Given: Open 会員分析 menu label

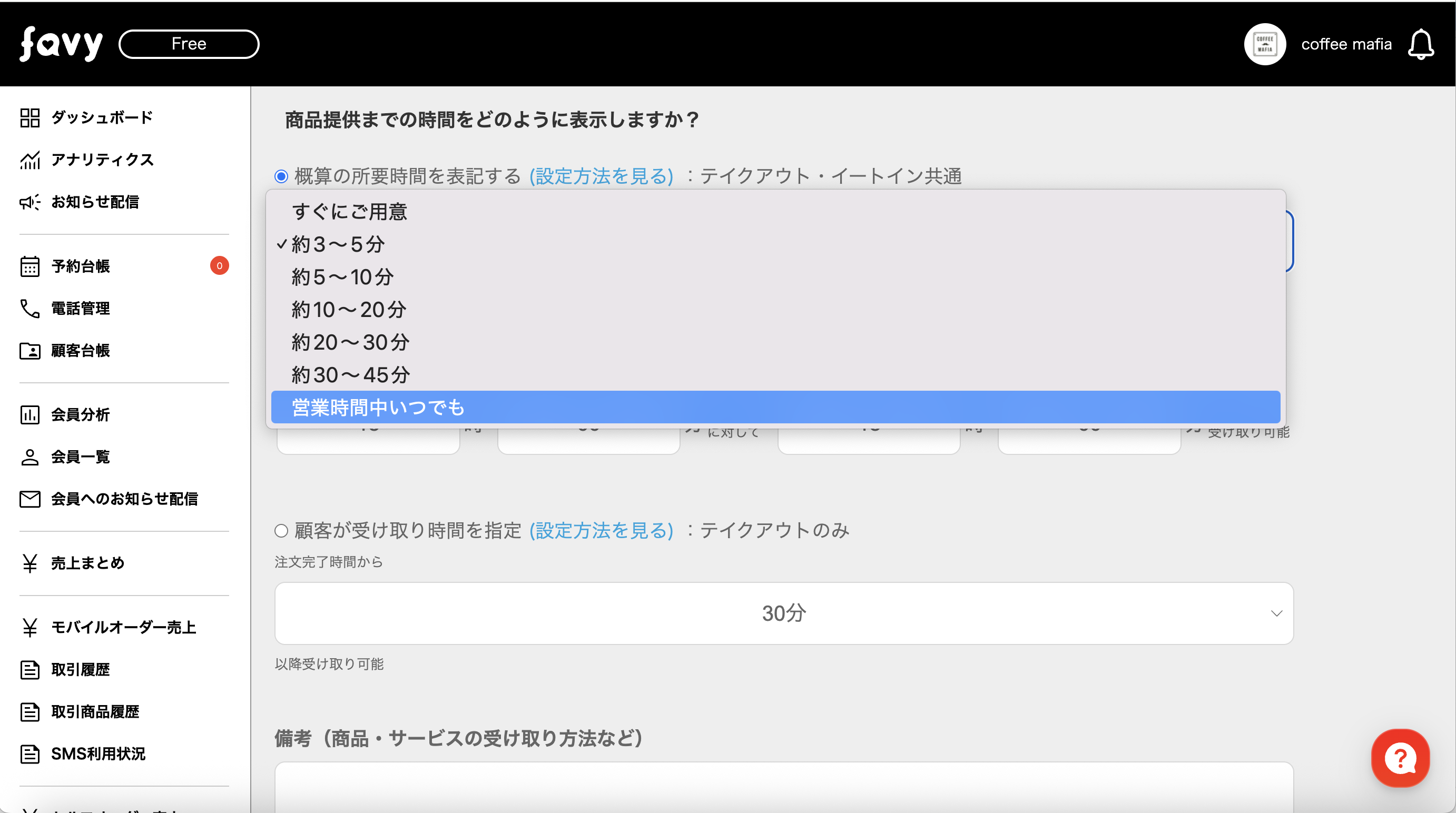Looking at the screenshot, I should [80, 415].
